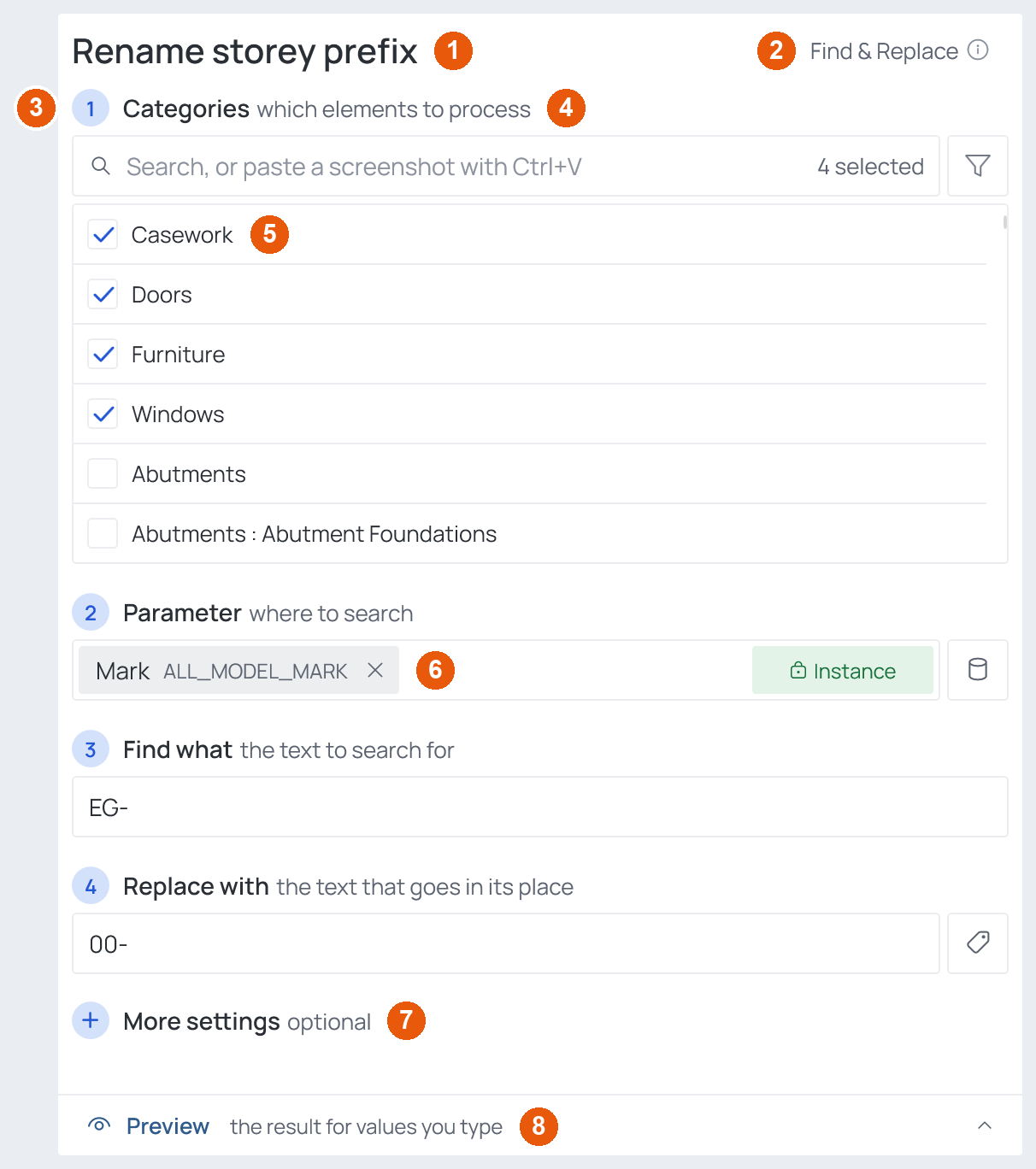The width and height of the screenshot is (1036, 1169).
Task: Toggle the Windows checkbox
Action: click(103, 414)
